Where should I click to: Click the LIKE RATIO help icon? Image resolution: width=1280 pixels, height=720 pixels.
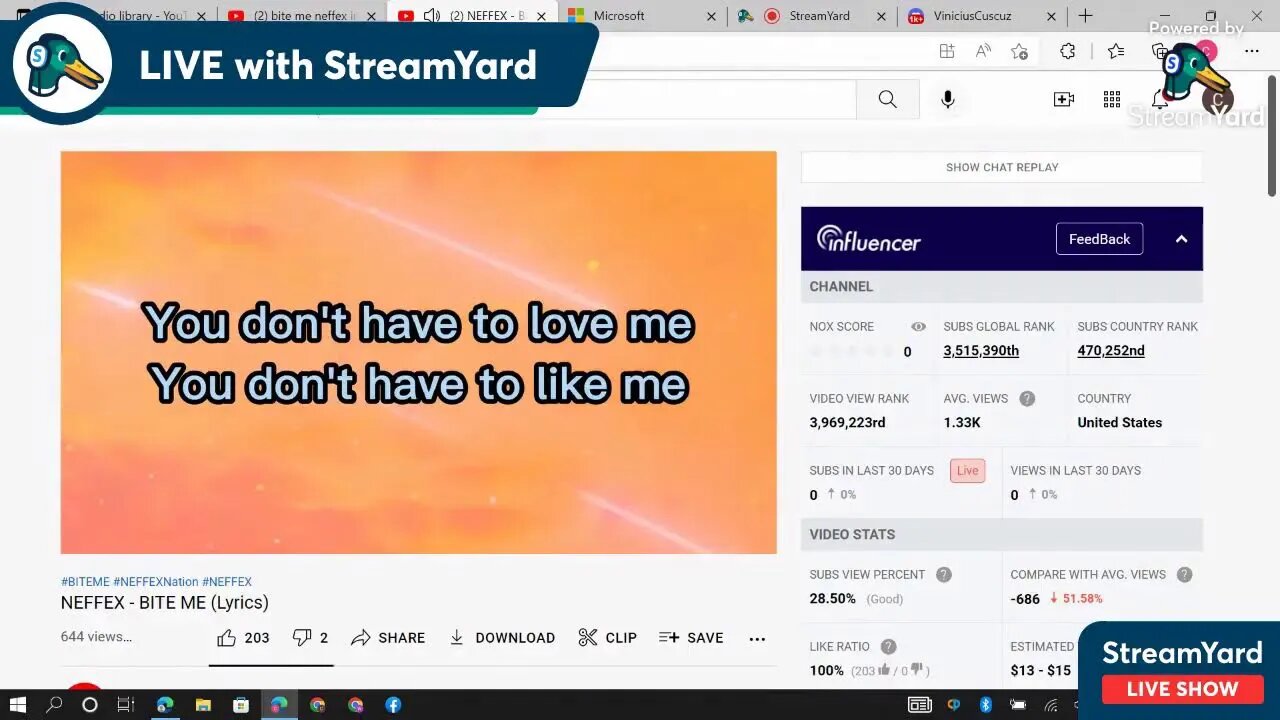point(888,646)
